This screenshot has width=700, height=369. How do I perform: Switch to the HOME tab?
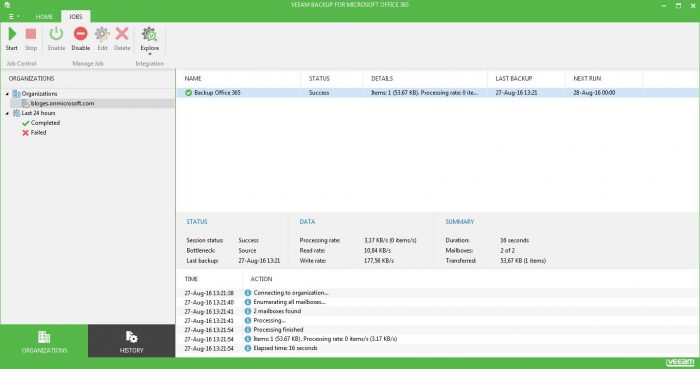pos(44,17)
